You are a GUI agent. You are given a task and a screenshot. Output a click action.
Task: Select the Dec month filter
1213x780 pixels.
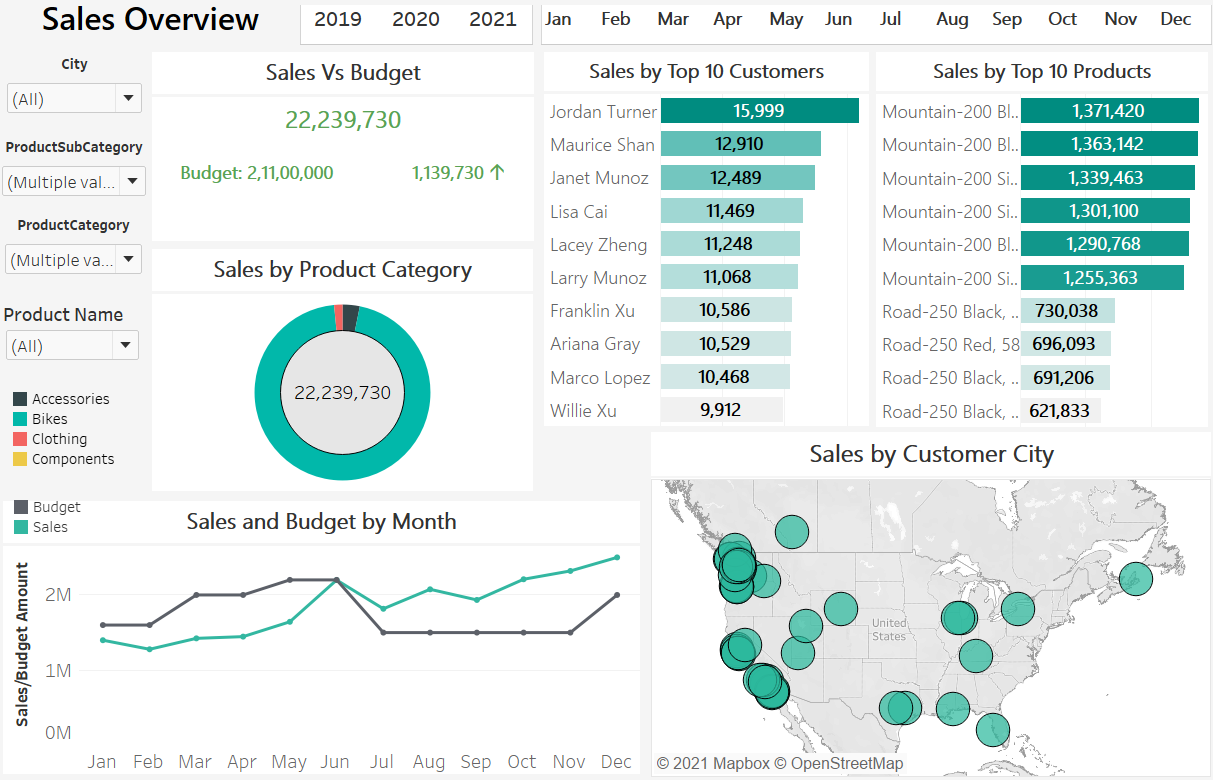point(1176,19)
